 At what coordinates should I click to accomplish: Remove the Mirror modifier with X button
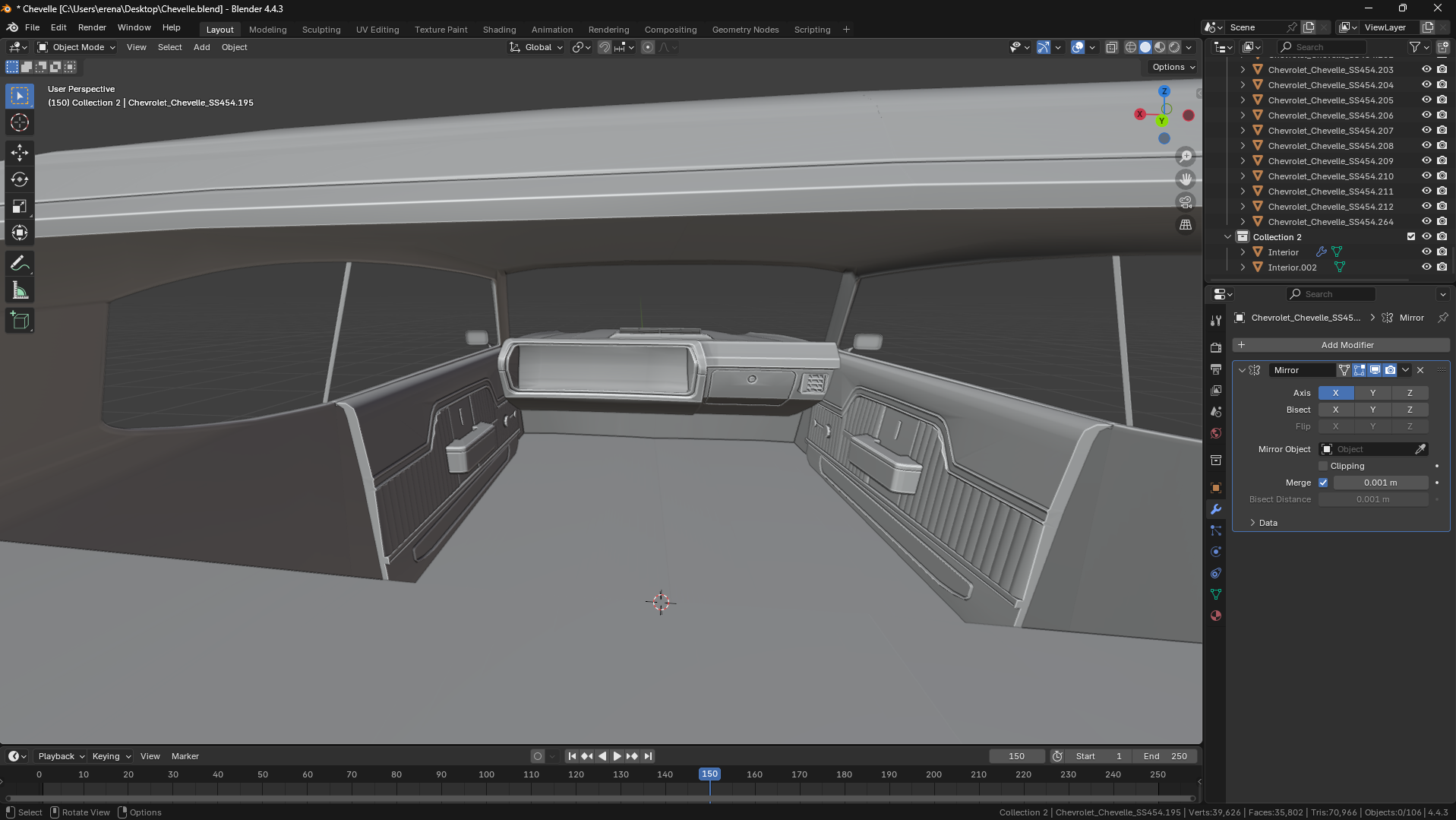[x=1420, y=370]
